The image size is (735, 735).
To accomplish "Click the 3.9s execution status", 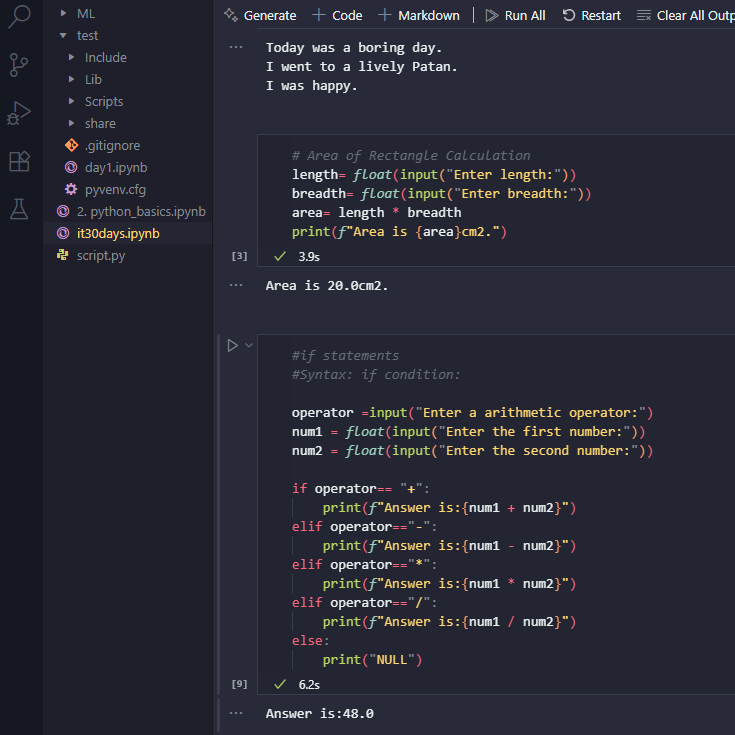I will tap(309, 257).
